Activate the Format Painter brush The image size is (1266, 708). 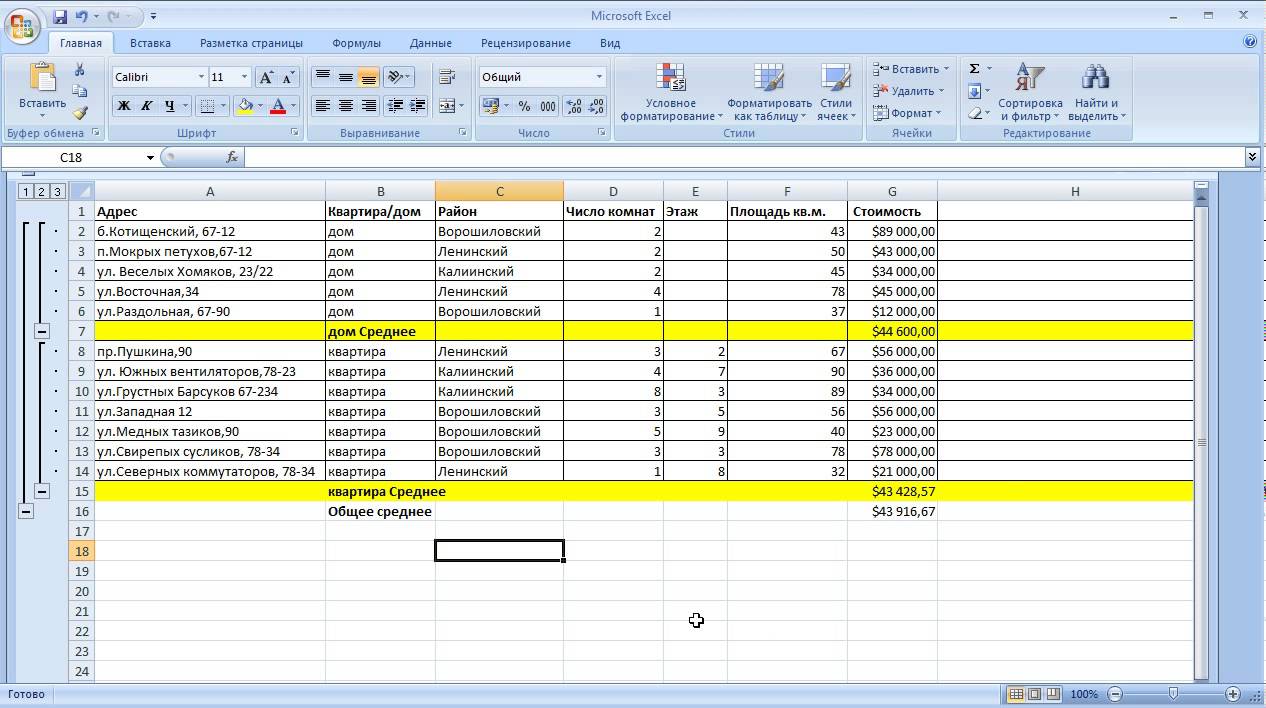[80, 113]
